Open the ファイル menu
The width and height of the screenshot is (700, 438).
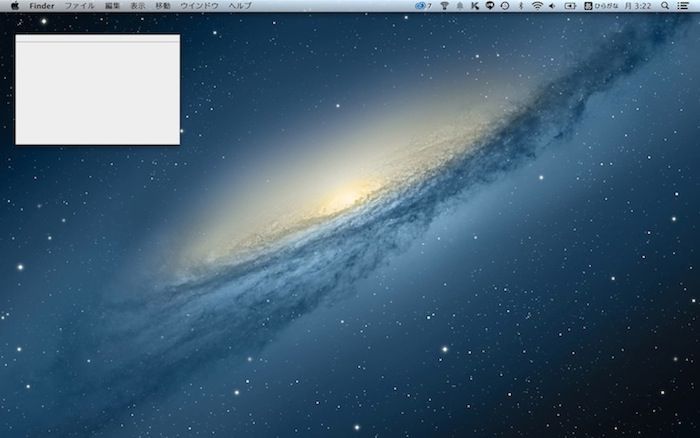tap(79, 6)
